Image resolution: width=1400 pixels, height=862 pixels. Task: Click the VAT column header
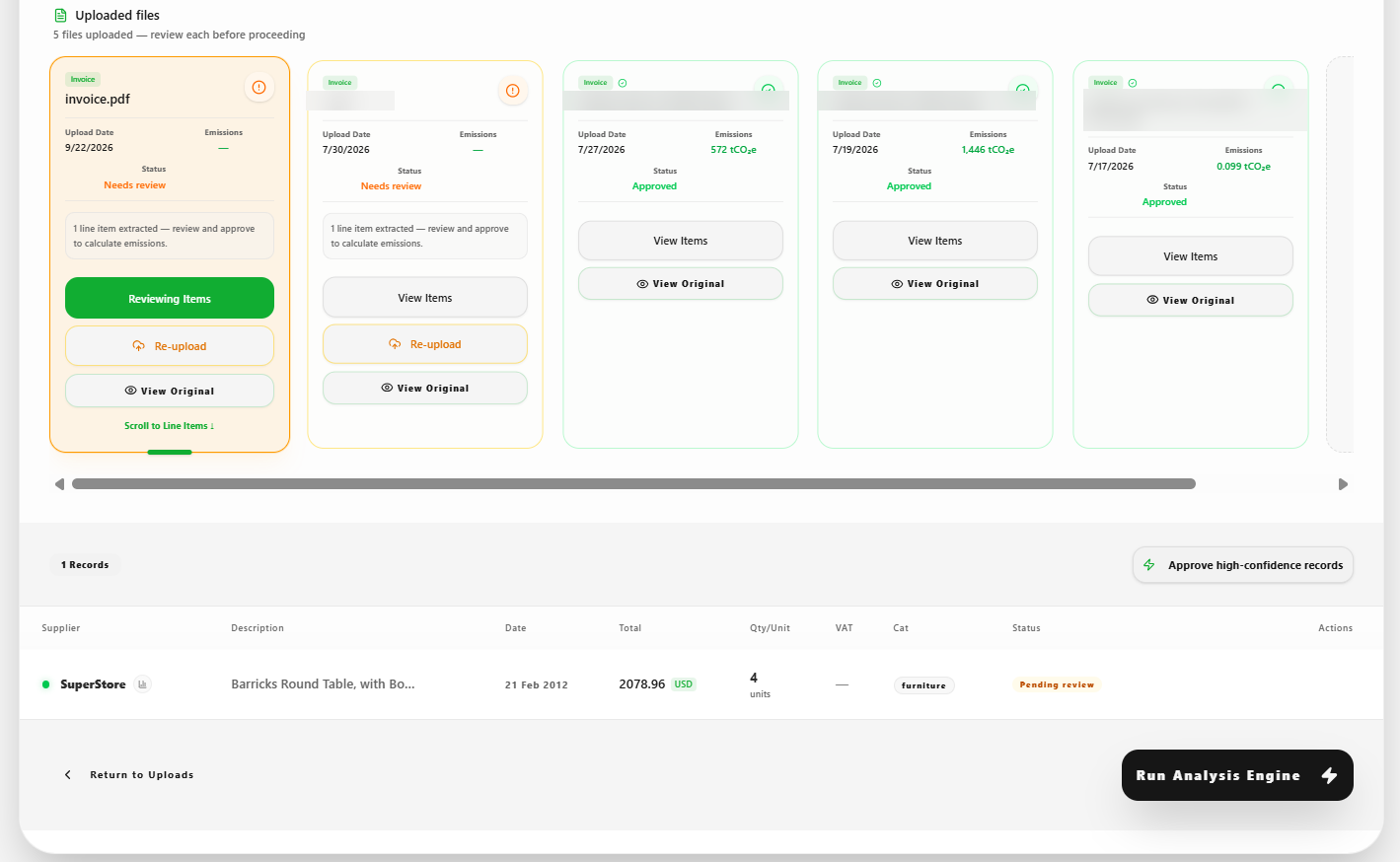pyautogui.click(x=845, y=628)
